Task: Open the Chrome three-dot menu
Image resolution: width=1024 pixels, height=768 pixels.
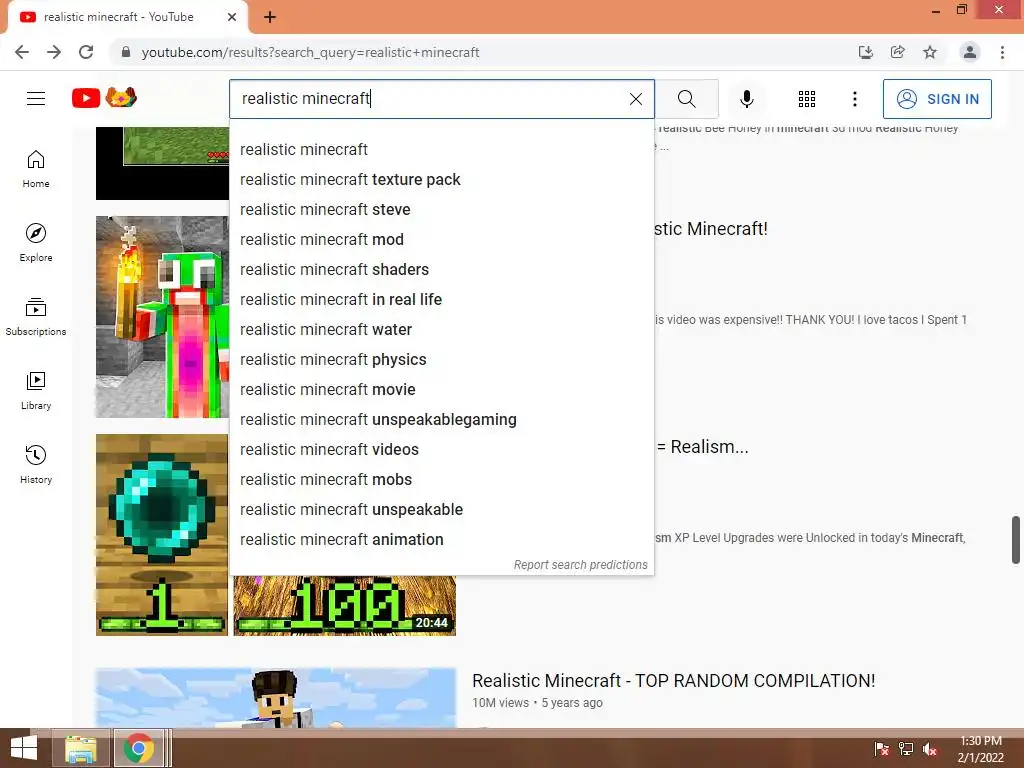Action: point(1002,52)
